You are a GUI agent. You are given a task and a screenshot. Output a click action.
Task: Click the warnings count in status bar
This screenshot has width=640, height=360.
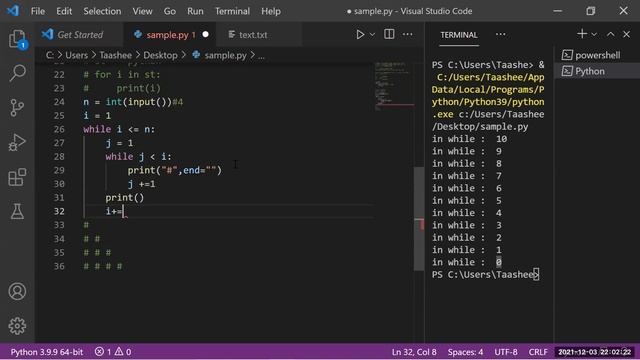(123, 352)
